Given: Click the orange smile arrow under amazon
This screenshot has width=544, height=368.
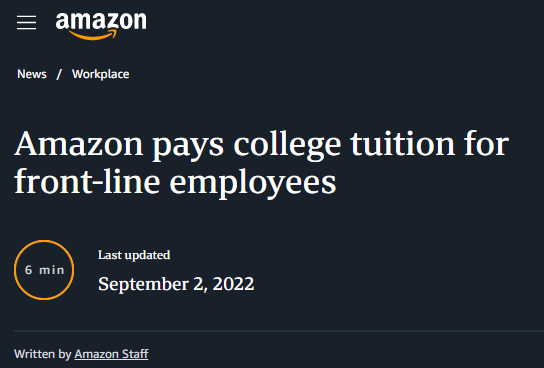Looking at the screenshot, I should pyautogui.click(x=93, y=35).
